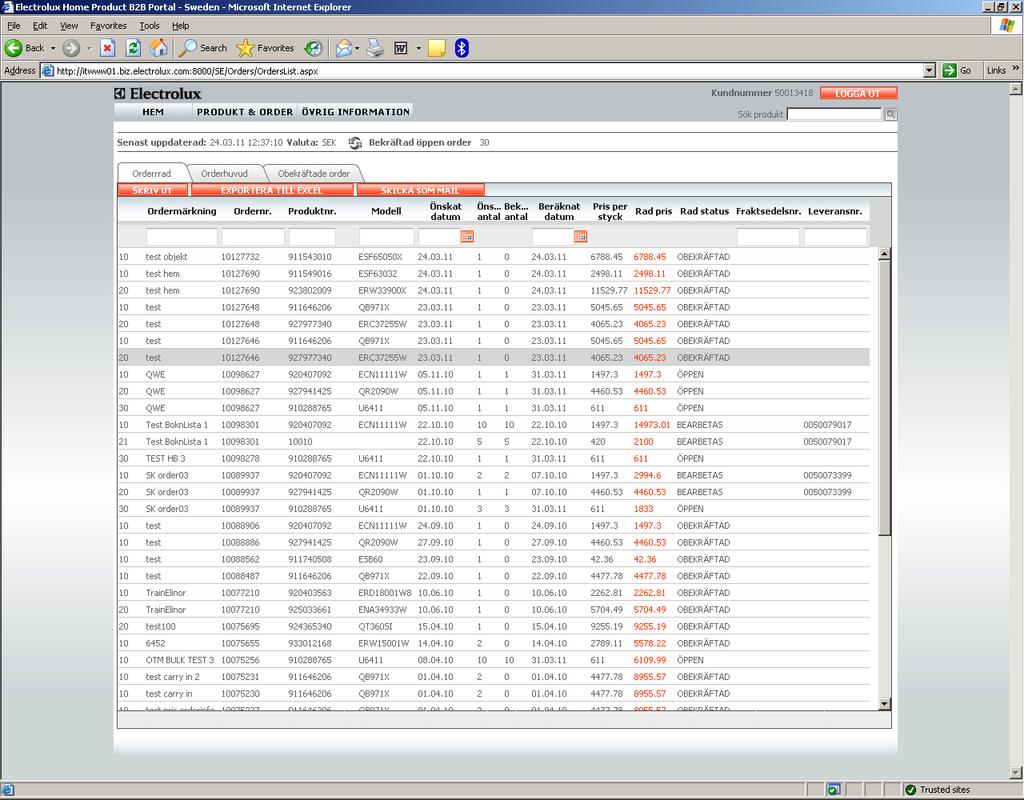
Task: Switch to the Obekräftade order tab
Action: [313, 174]
